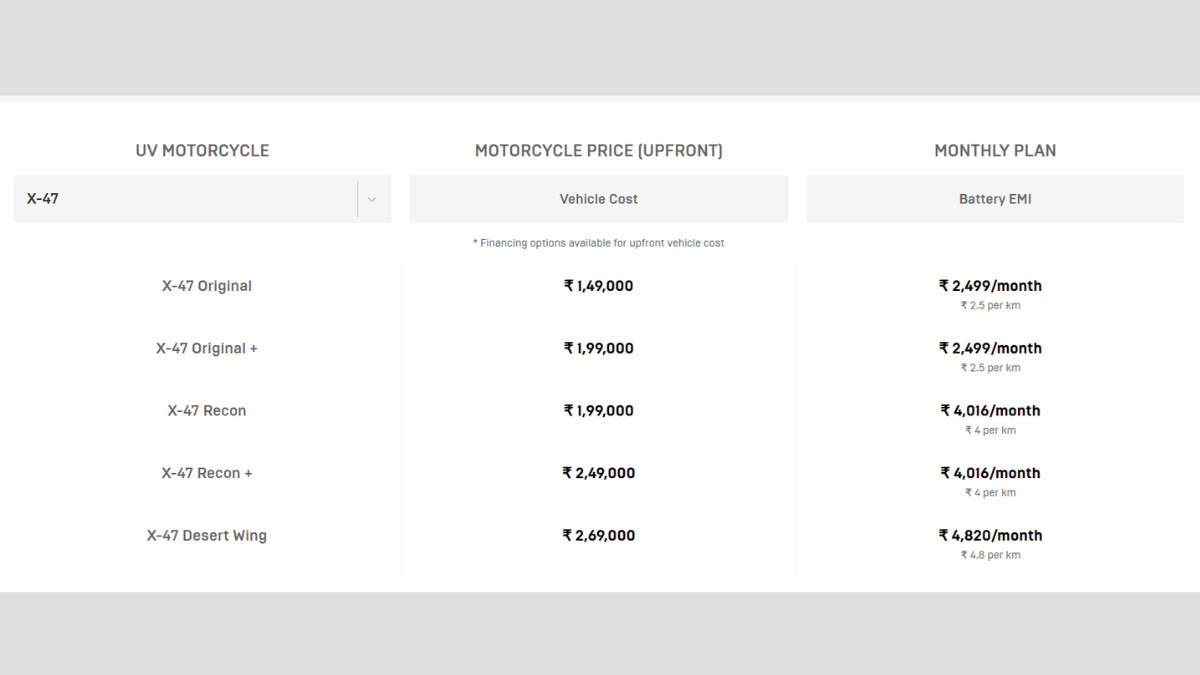Click X-47 Recon's ₹ 4,016/month plan

[x=990, y=410]
